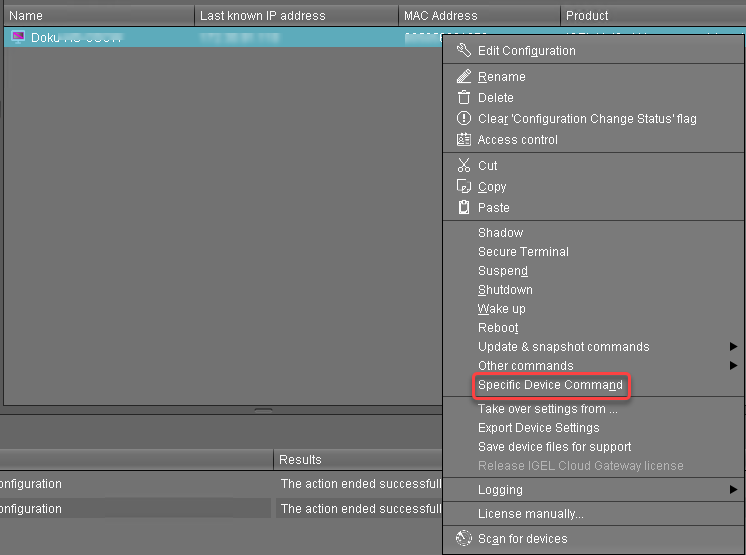Expand Update & snapshot commands submenu
This screenshot has height=555, width=746.
(733, 347)
